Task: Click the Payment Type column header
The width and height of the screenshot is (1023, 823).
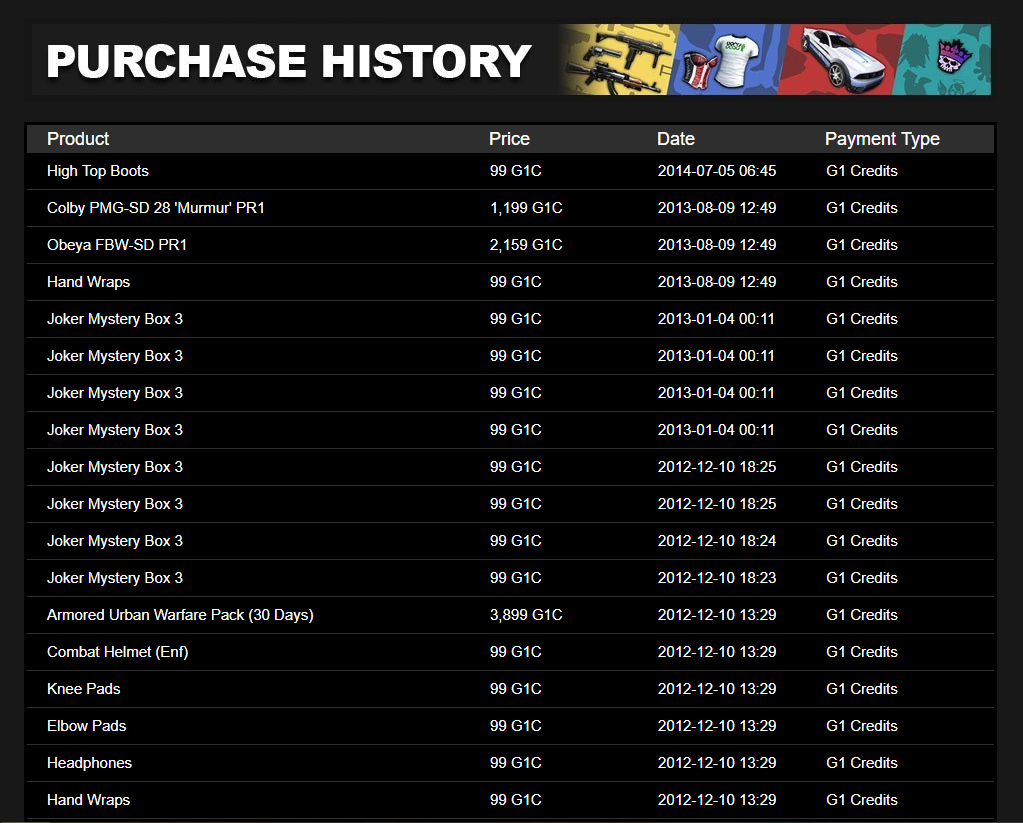Action: tap(882, 139)
